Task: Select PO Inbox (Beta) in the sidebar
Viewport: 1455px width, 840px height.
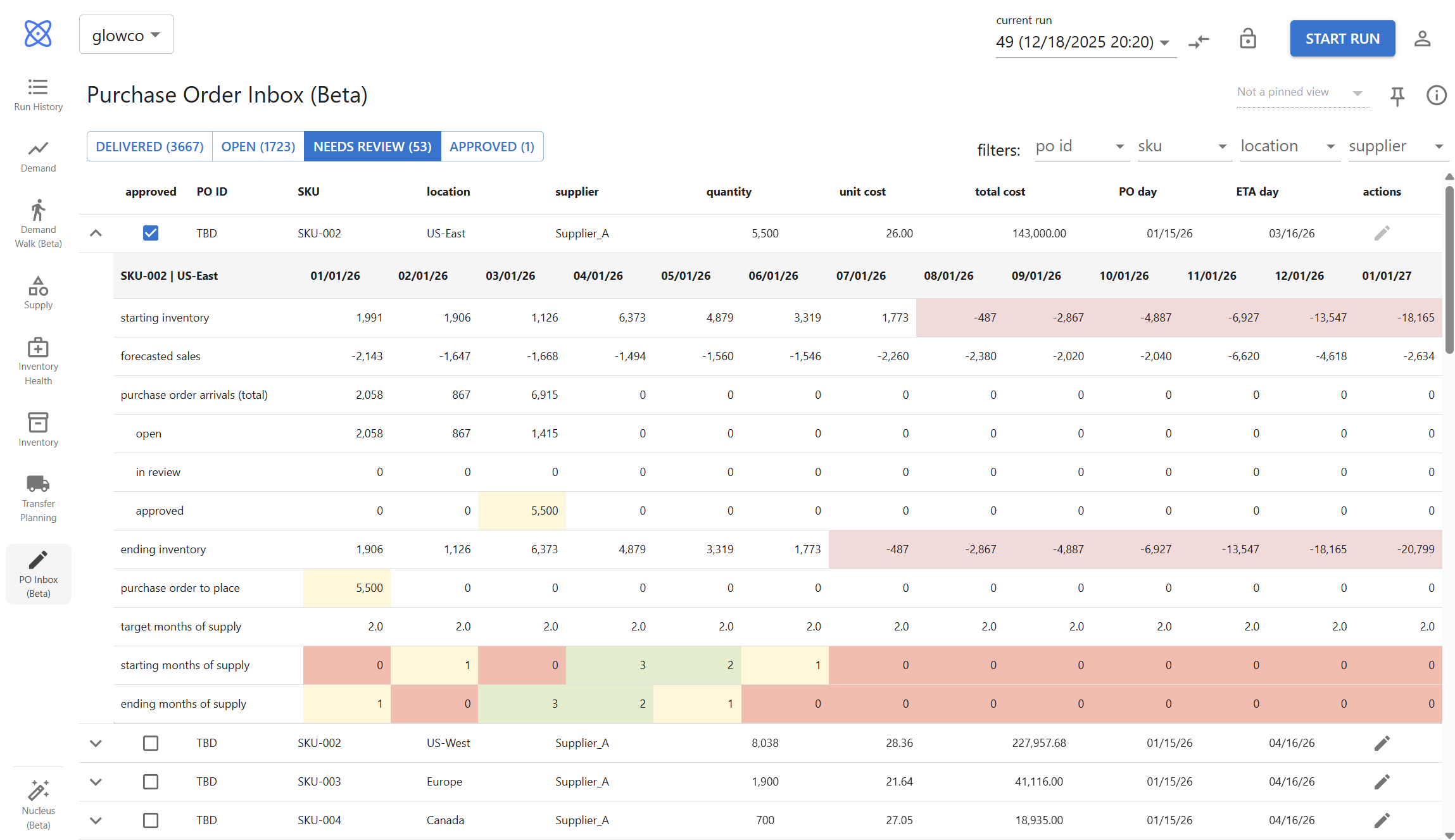Action: (38, 574)
